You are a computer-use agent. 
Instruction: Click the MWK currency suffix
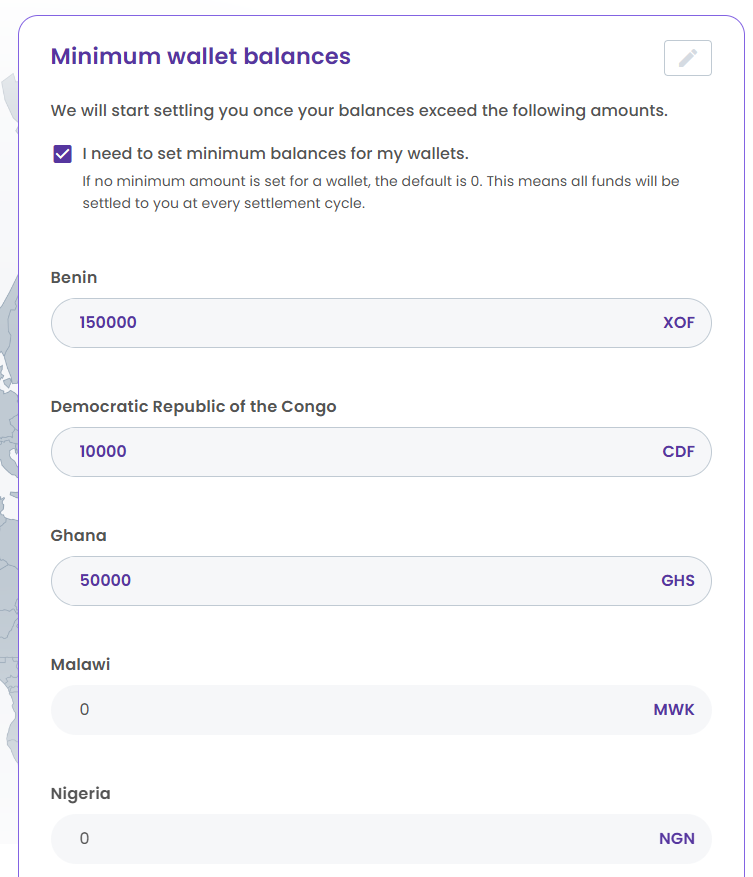click(x=674, y=710)
